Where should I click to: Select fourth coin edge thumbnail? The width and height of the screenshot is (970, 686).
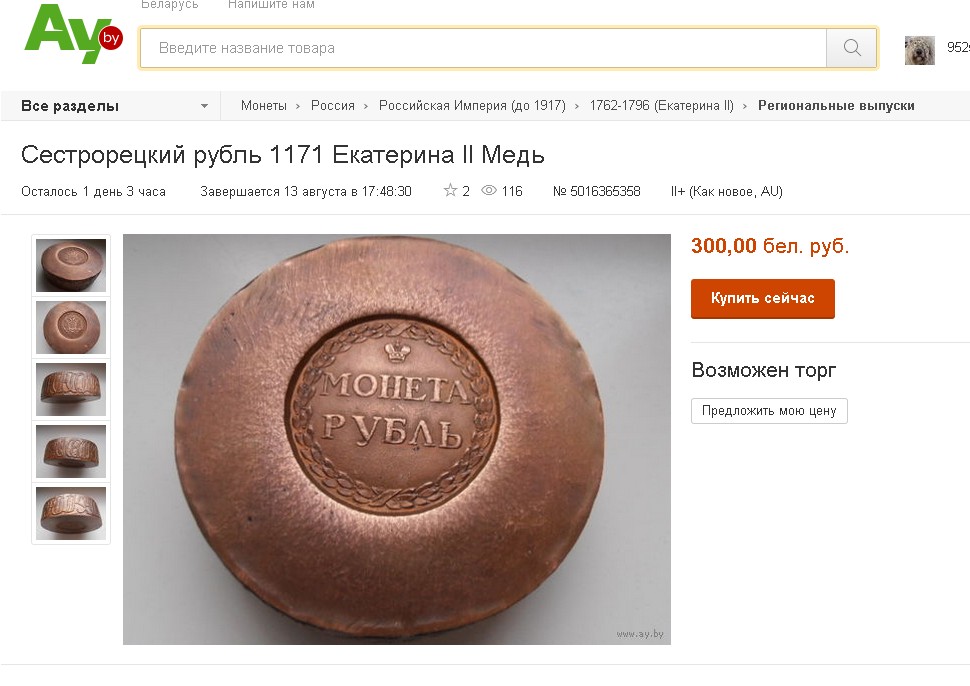71,451
